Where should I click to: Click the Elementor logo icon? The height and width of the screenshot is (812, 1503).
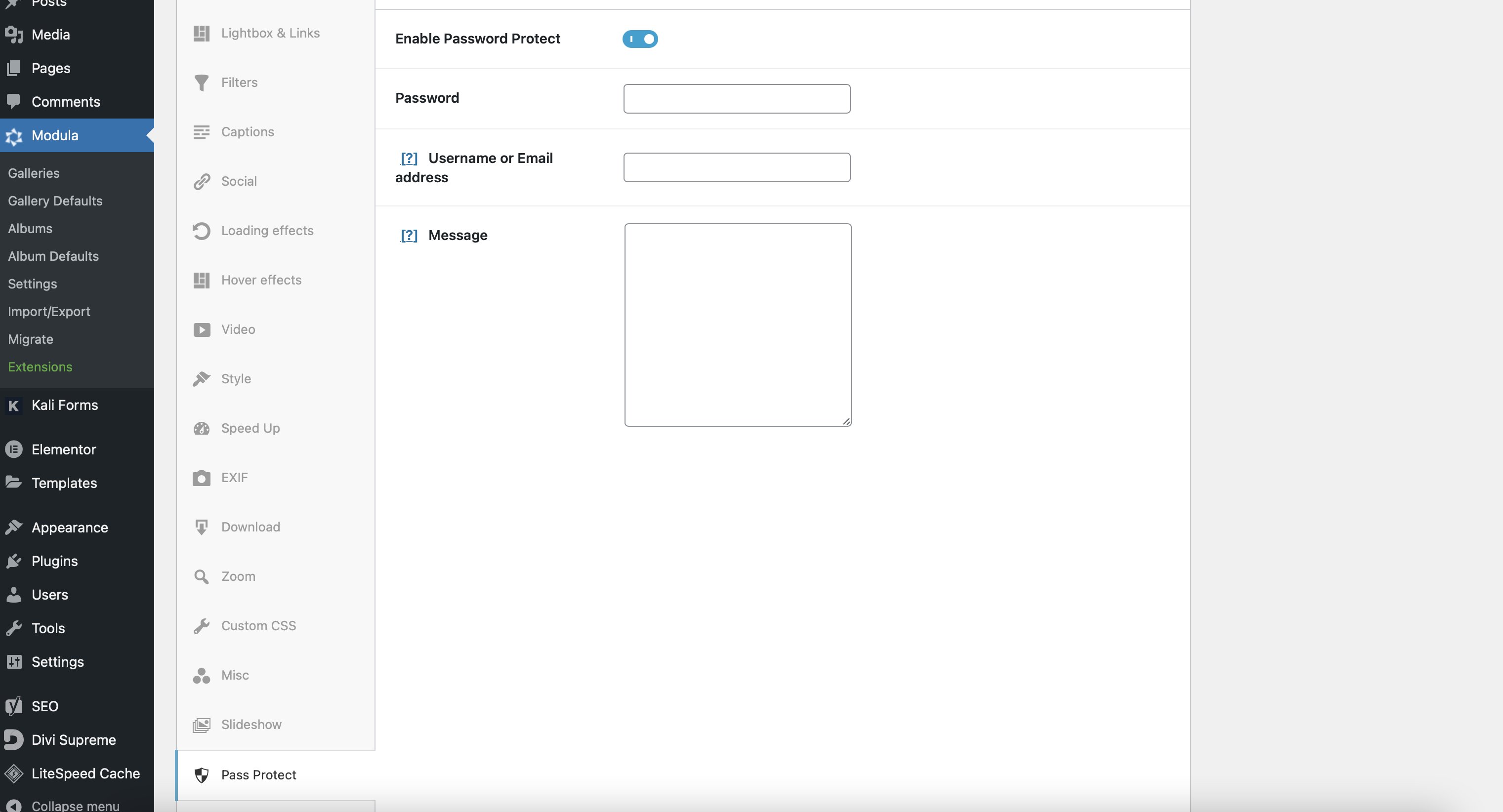tap(13, 450)
